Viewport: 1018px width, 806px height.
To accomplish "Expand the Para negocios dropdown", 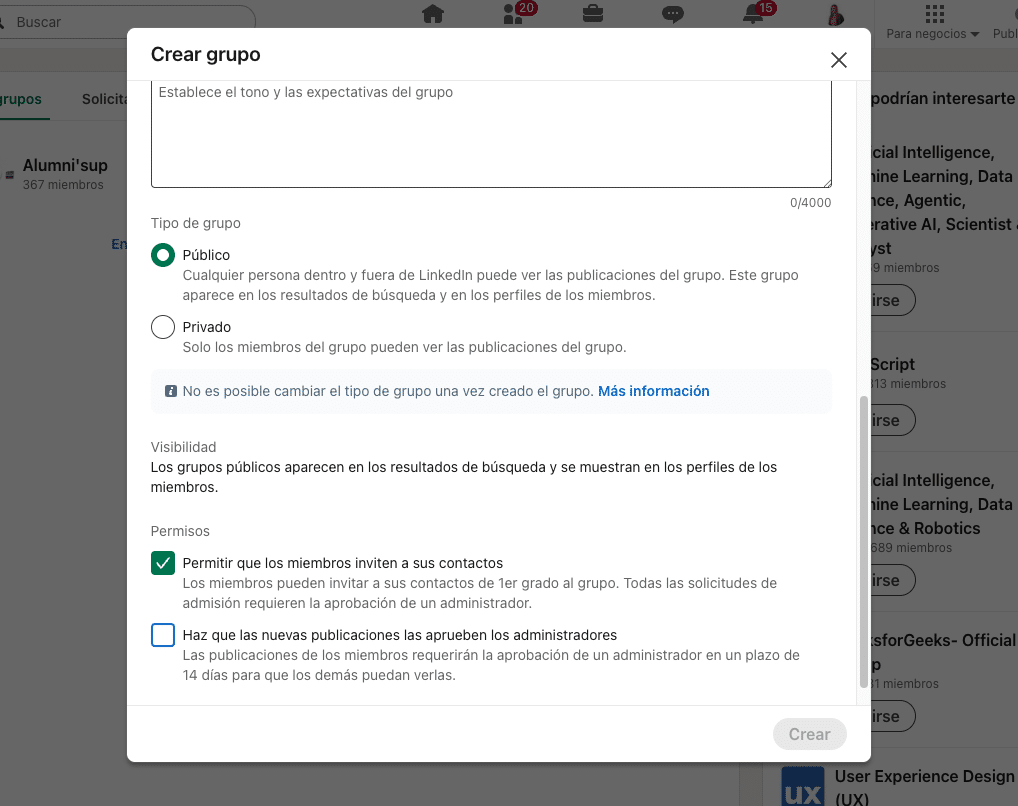I will [932, 34].
